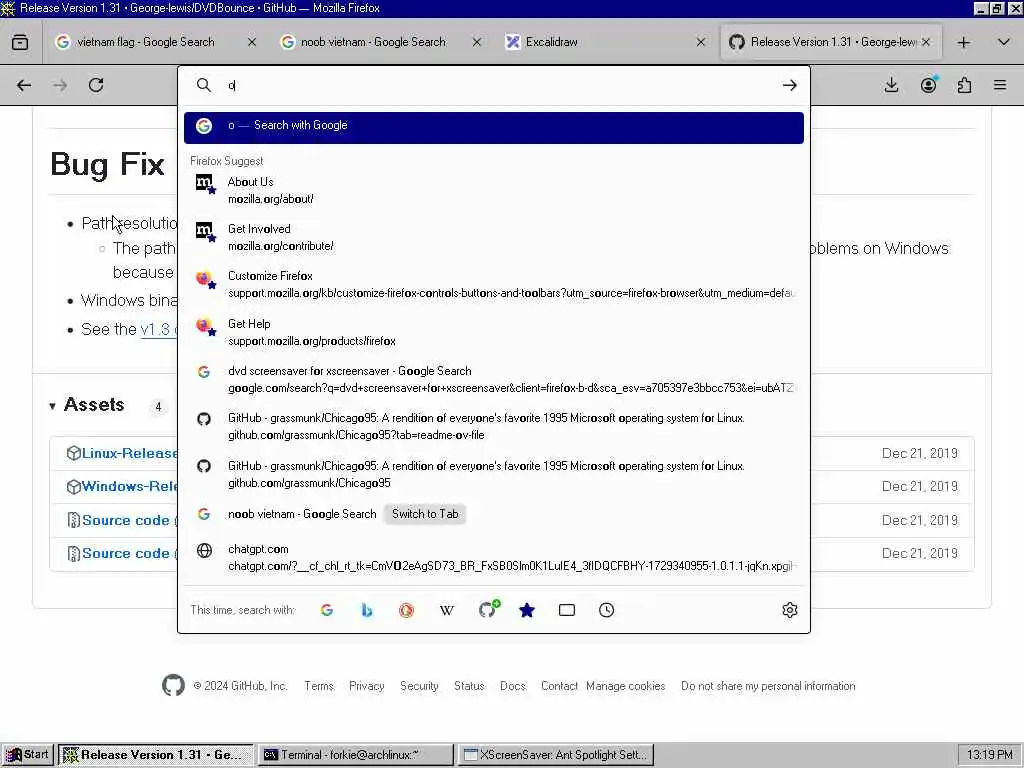Search this time with Google
The width and height of the screenshot is (1024, 768).
(x=327, y=610)
